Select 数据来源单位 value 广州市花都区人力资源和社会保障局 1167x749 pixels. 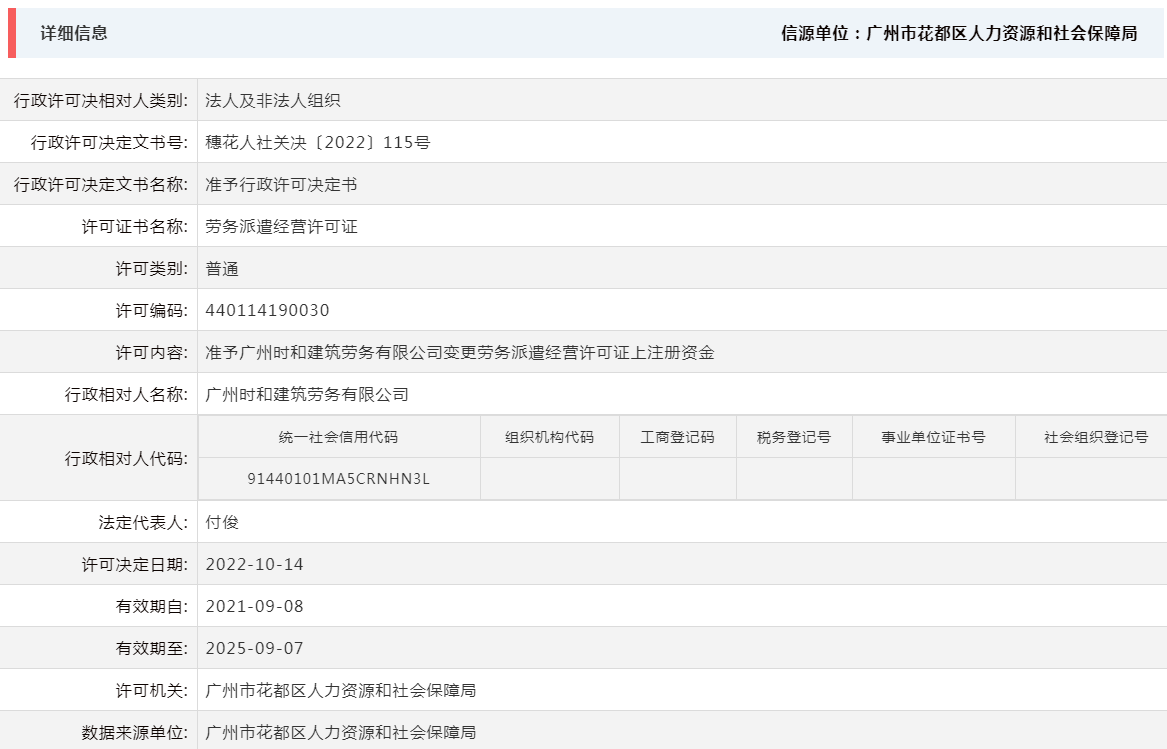pyautogui.click(x=341, y=733)
